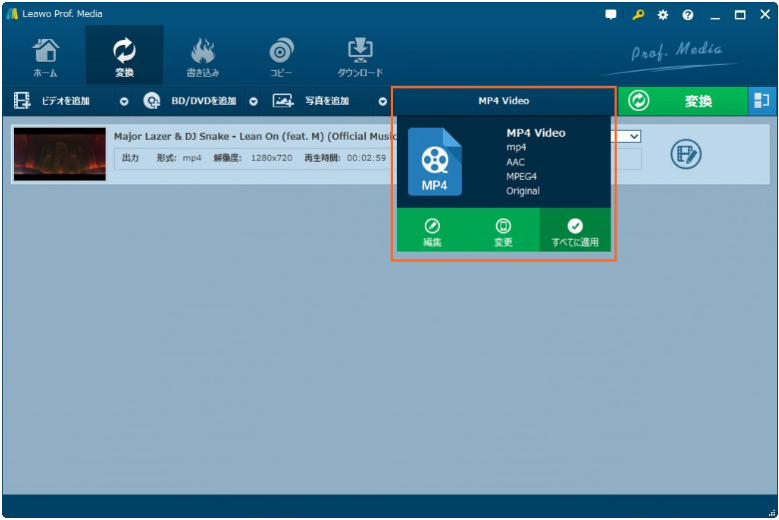Expand the arrow next to ビデオを追加
The height and width of the screenshot is (520, 779).
pyautogui.click(x=124, y=101)
